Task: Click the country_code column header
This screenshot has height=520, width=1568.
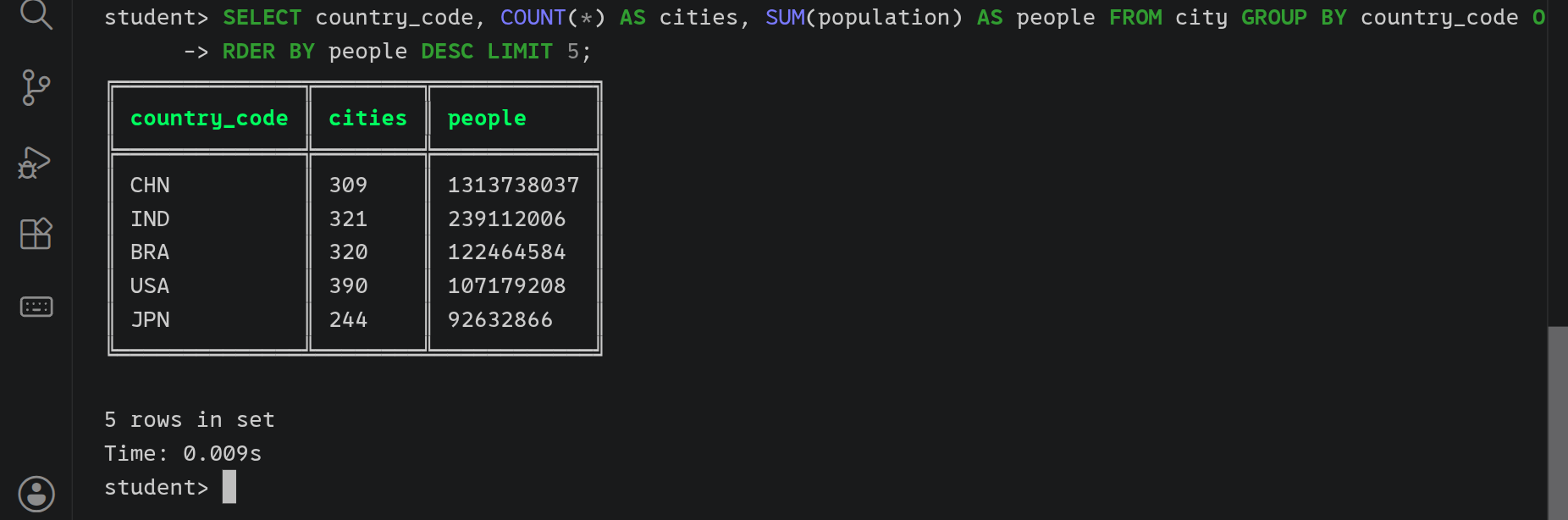Action: click(x=209, y=119)
